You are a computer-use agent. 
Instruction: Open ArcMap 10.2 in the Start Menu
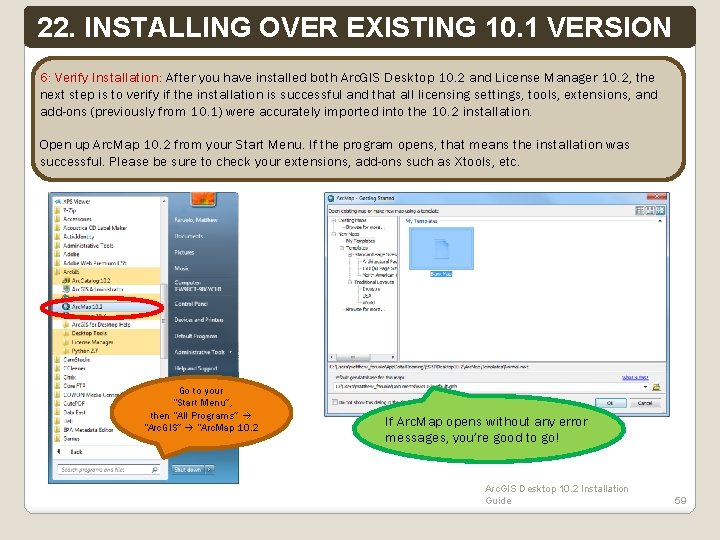click(x=87, y=306)
